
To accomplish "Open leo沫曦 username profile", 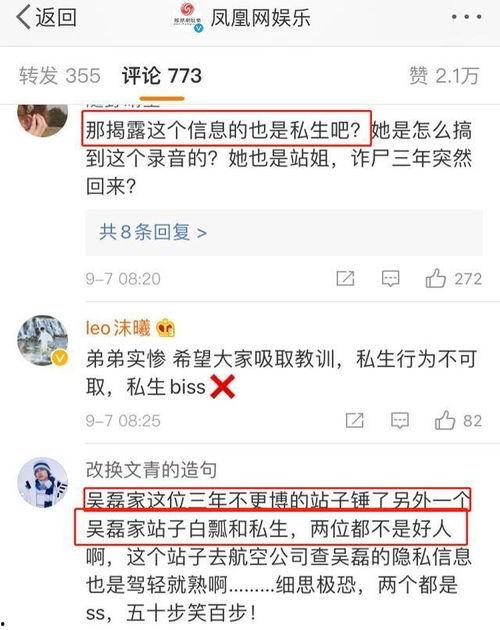I will pos(118,328).
